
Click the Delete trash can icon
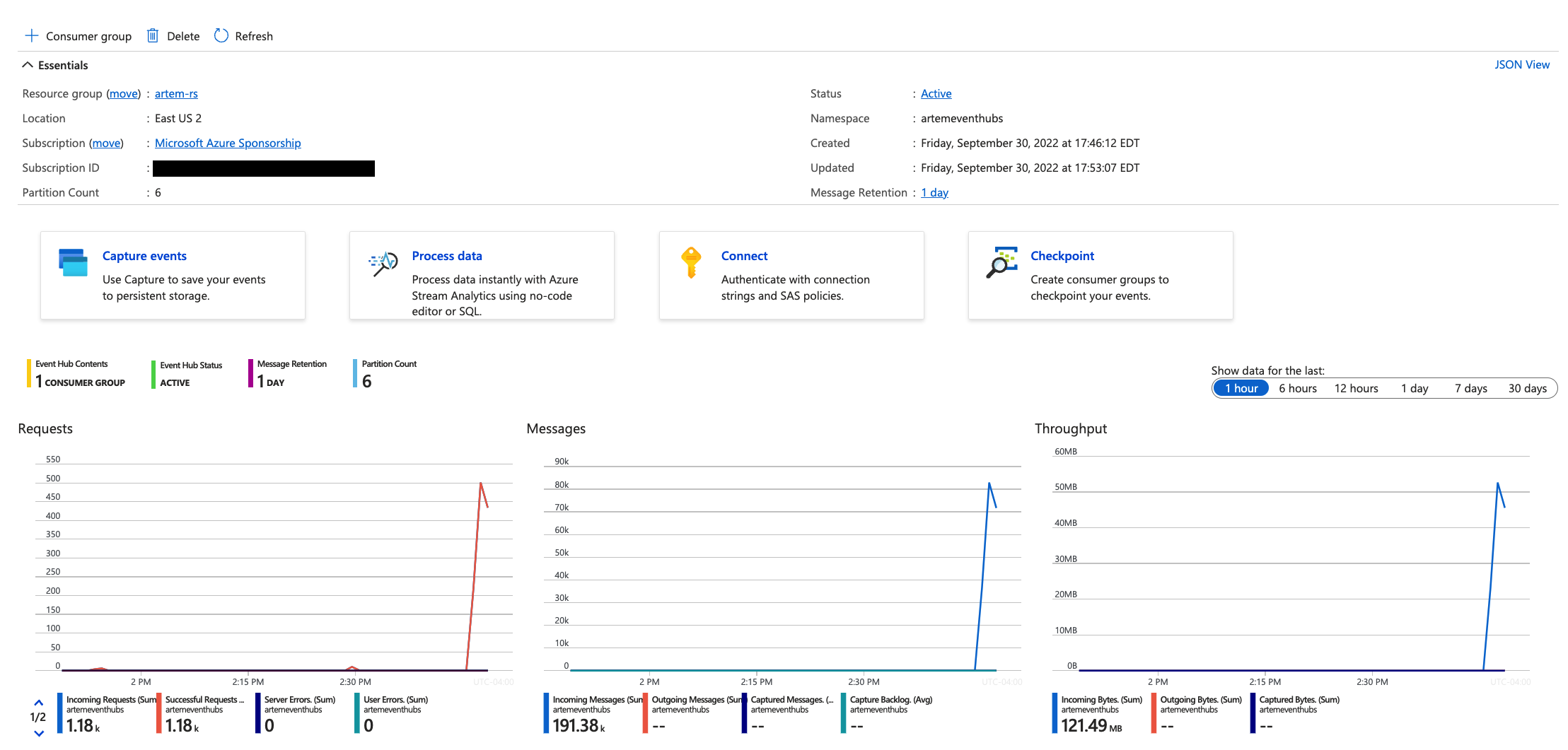click(152, 36)
